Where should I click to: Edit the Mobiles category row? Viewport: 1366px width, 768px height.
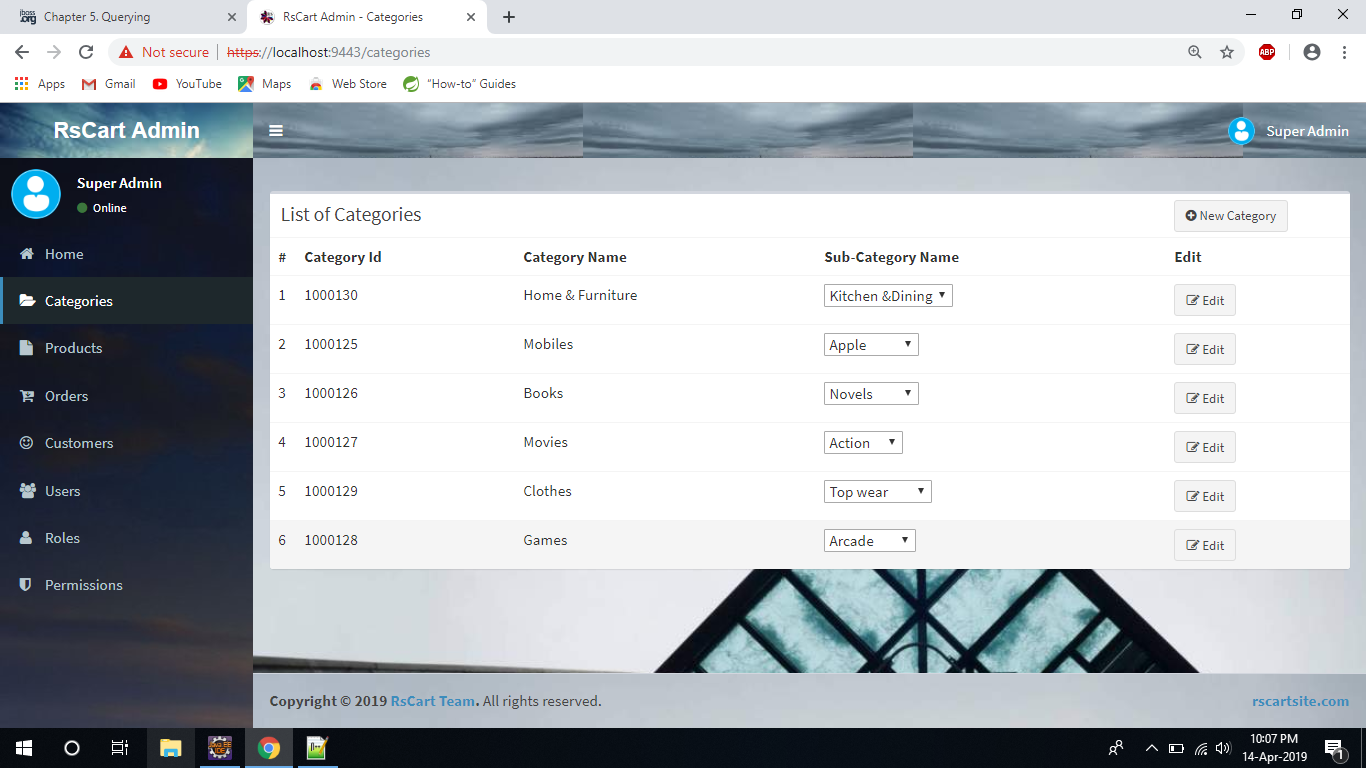pyautogui.click(x=1204, y=349)
